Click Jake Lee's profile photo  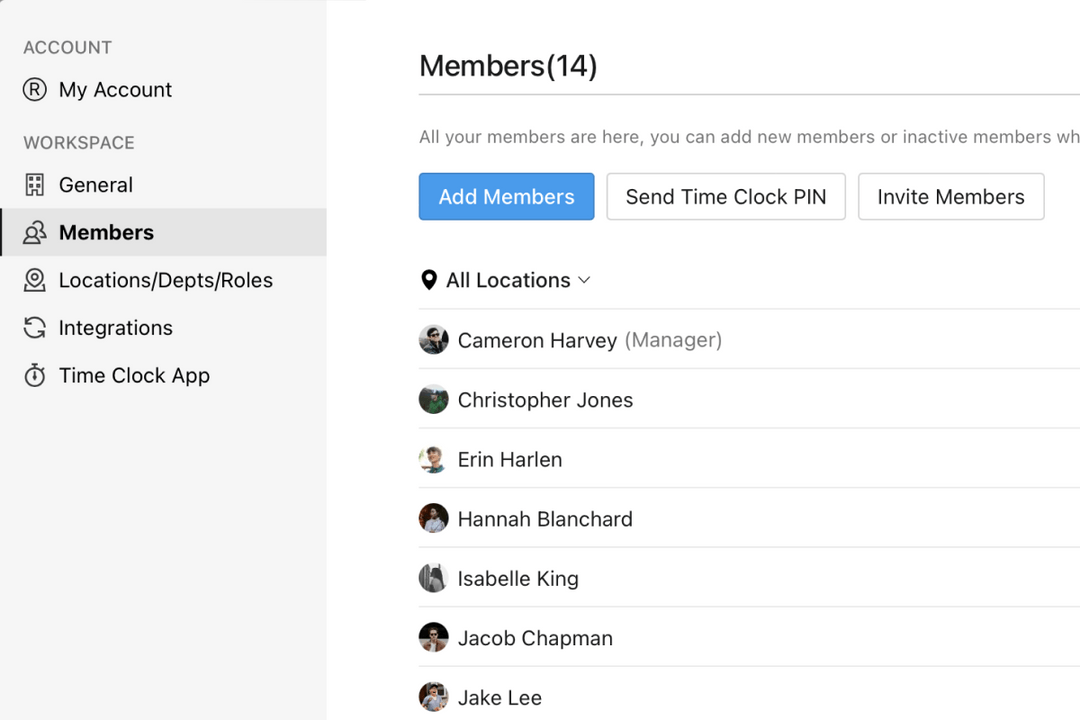pos(433,697)
